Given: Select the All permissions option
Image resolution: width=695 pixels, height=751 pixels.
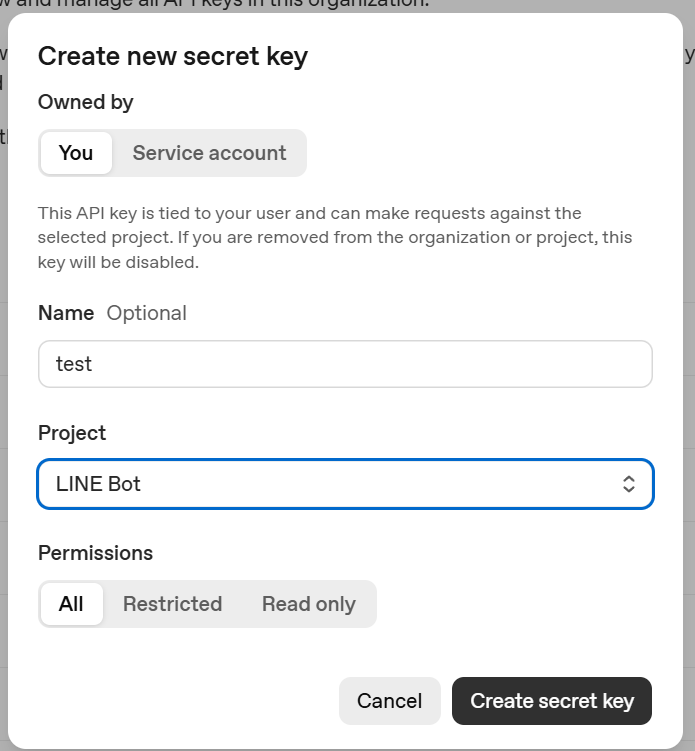Looking at the screenshot, I should pos(71,604).
